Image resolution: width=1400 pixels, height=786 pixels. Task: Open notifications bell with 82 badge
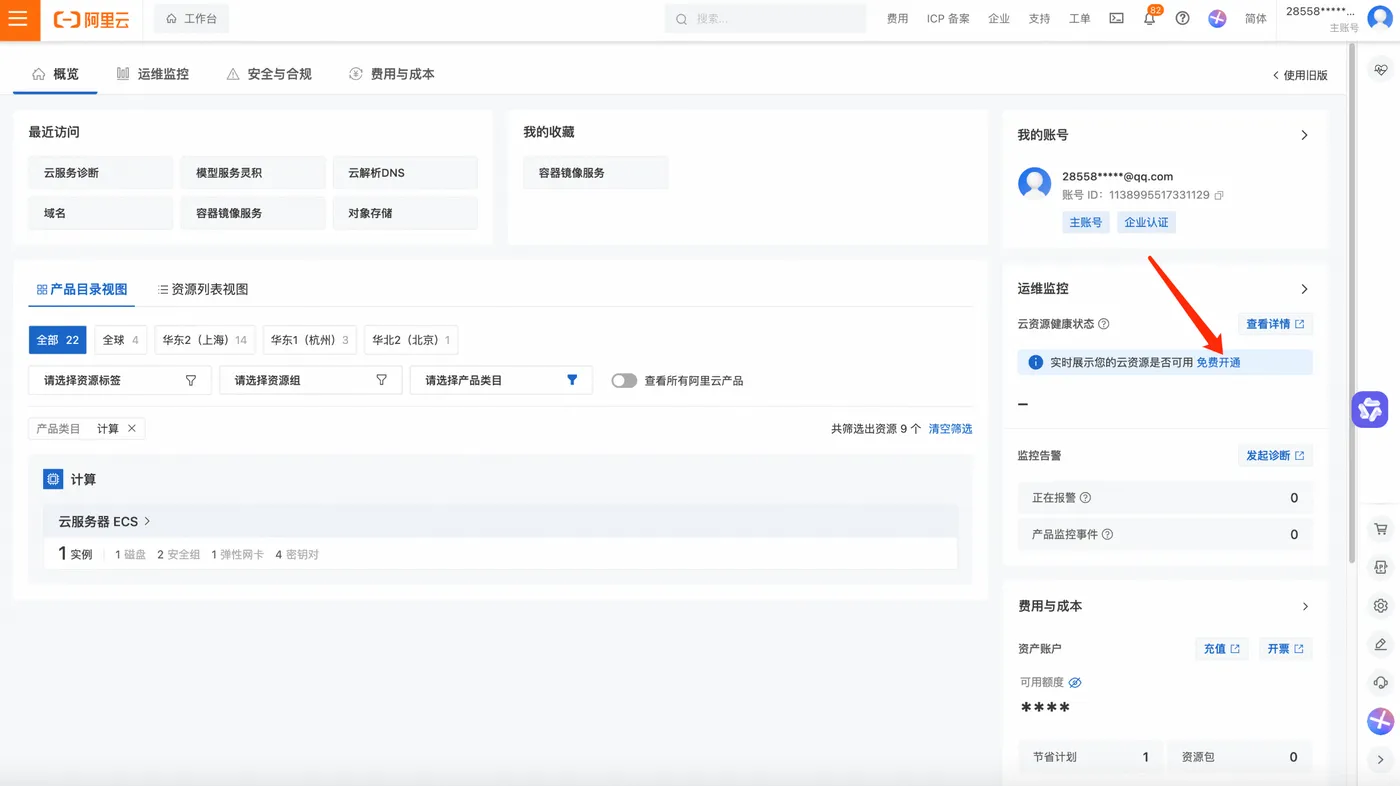pyautogui.click(x=1150, y=17)
